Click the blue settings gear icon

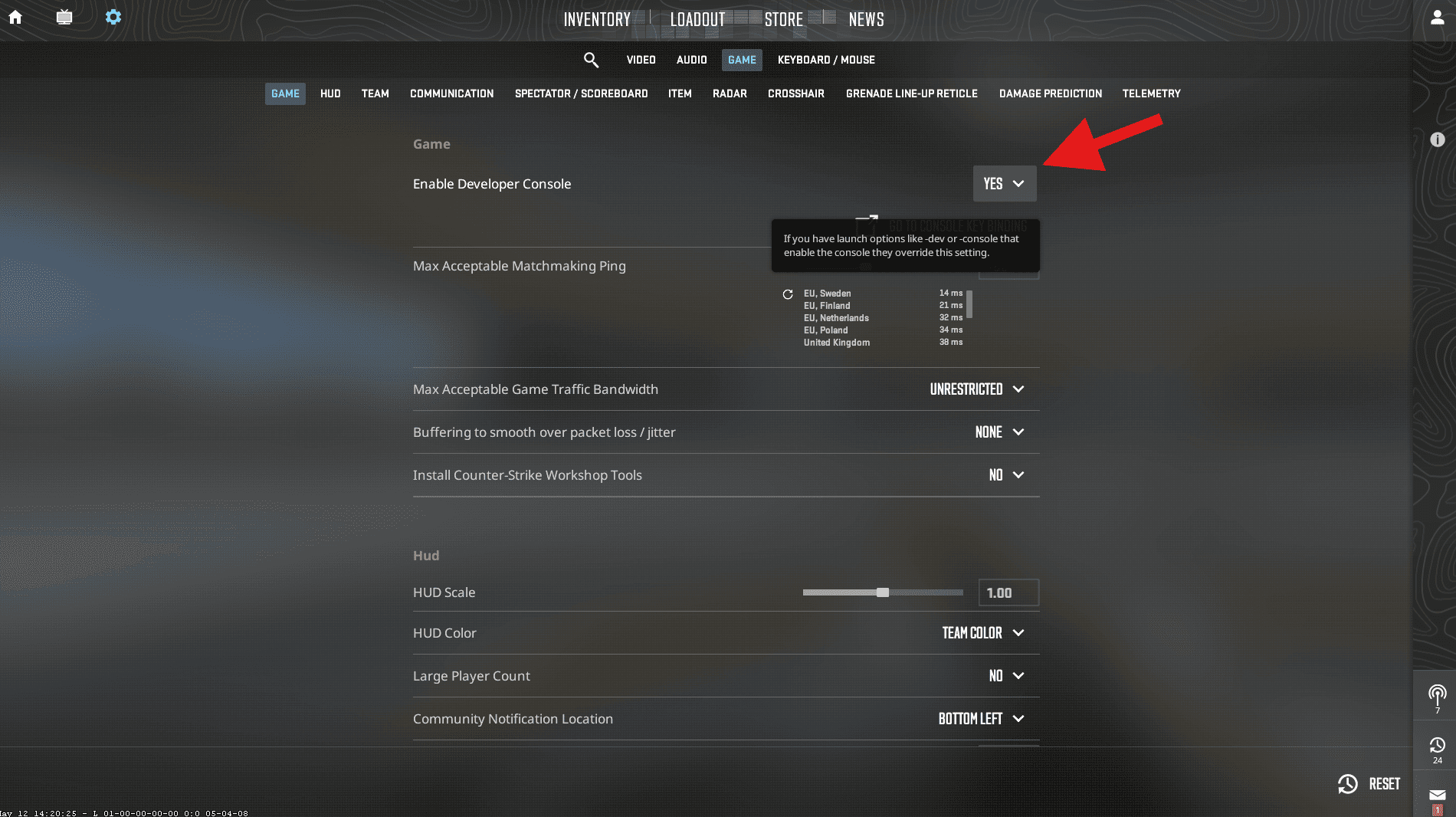point(113,17)
